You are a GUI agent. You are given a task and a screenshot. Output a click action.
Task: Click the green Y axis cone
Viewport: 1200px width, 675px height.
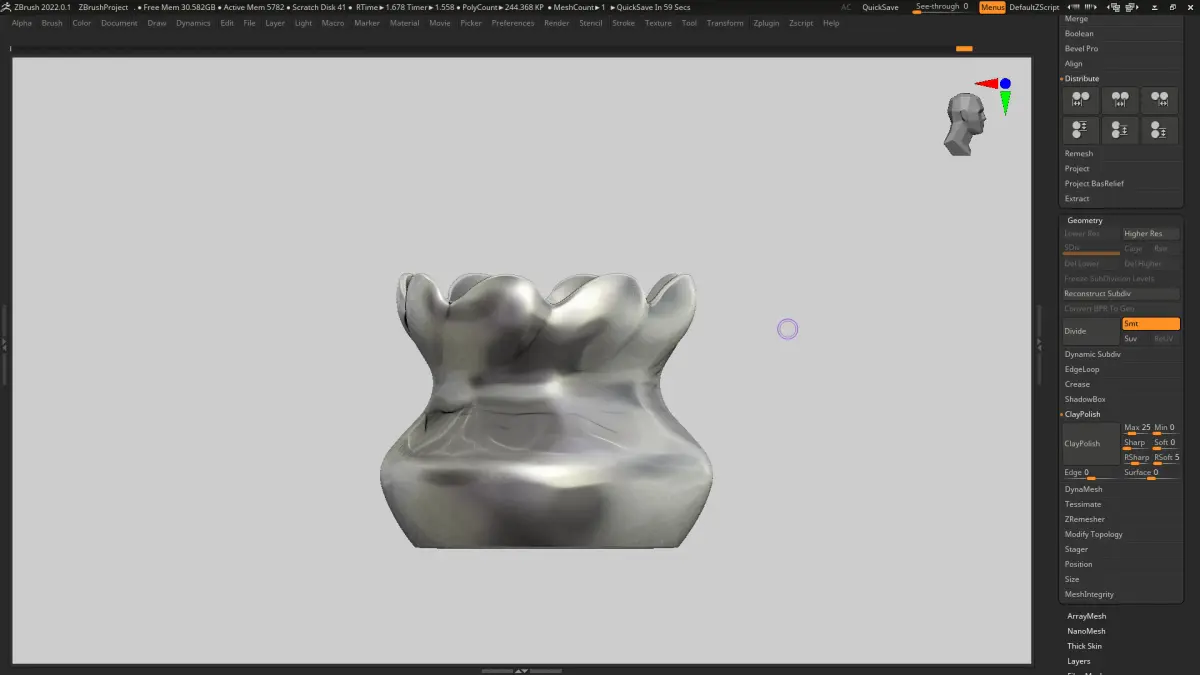pos(1005,102)
